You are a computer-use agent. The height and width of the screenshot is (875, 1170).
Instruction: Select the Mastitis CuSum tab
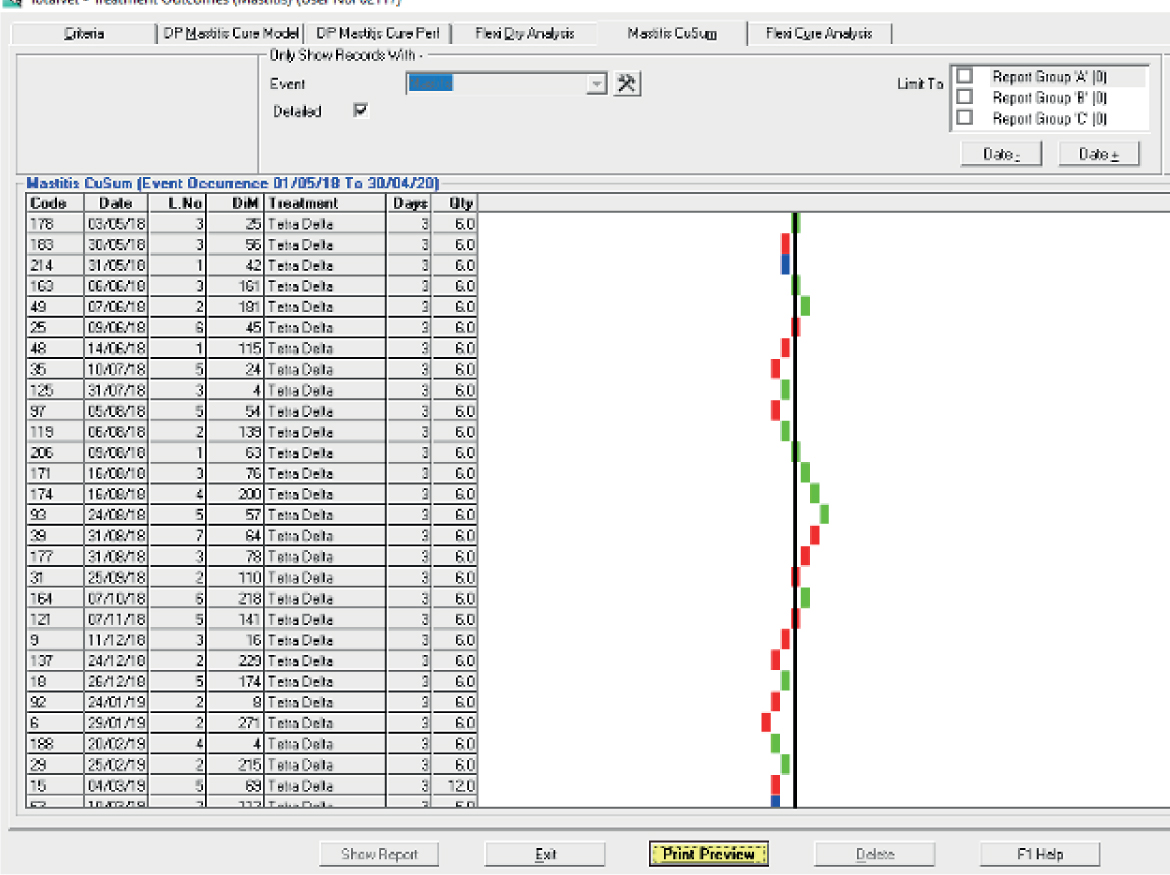click(672, 34)
